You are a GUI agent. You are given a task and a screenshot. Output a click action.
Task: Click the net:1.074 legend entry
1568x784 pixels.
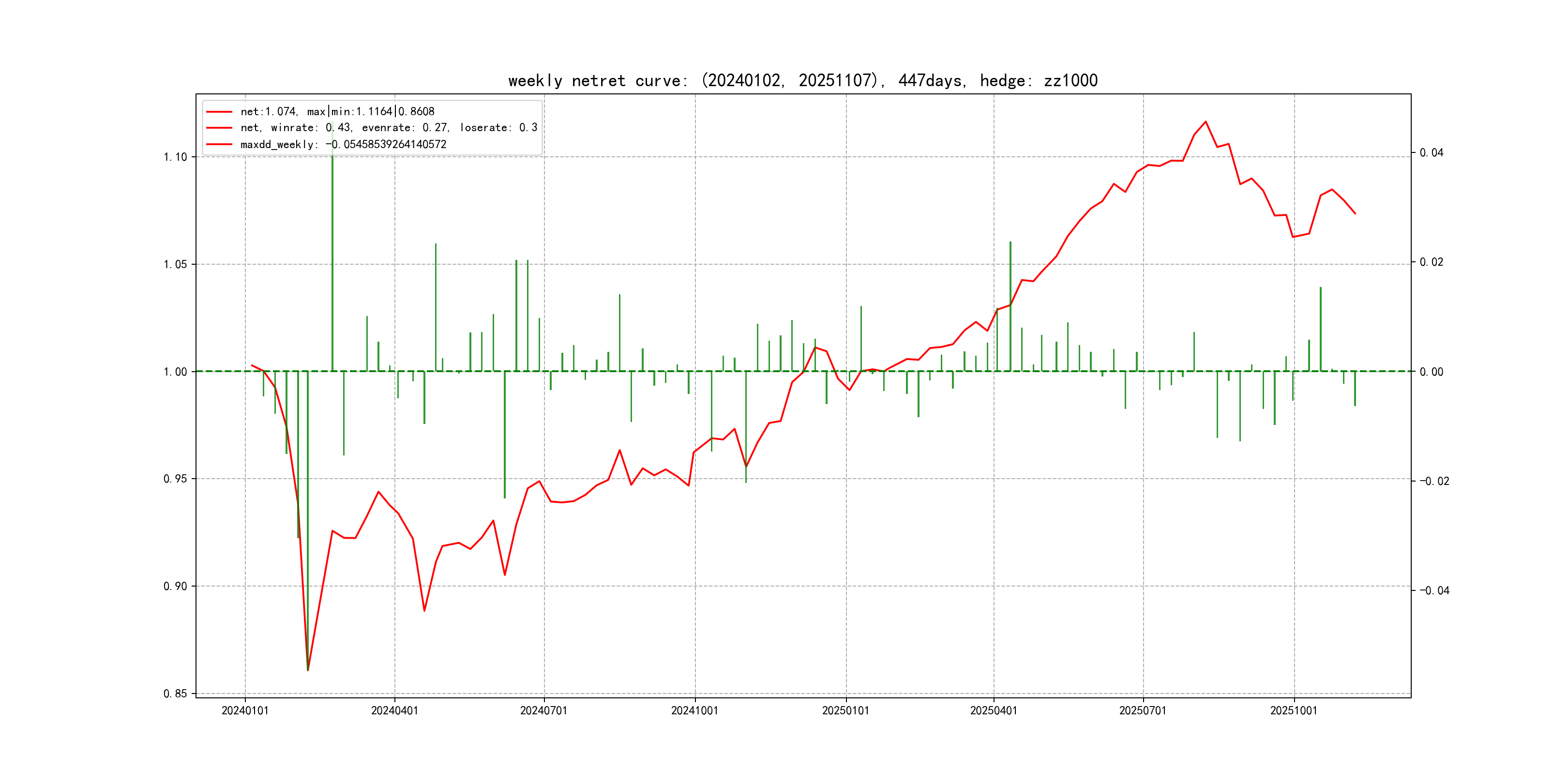tap(337, 111)
